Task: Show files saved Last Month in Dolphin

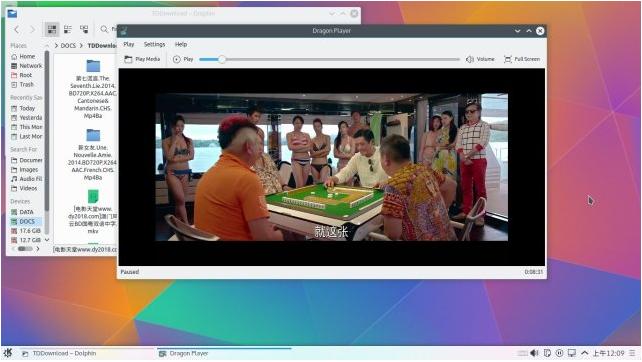Action: (27, 137)
